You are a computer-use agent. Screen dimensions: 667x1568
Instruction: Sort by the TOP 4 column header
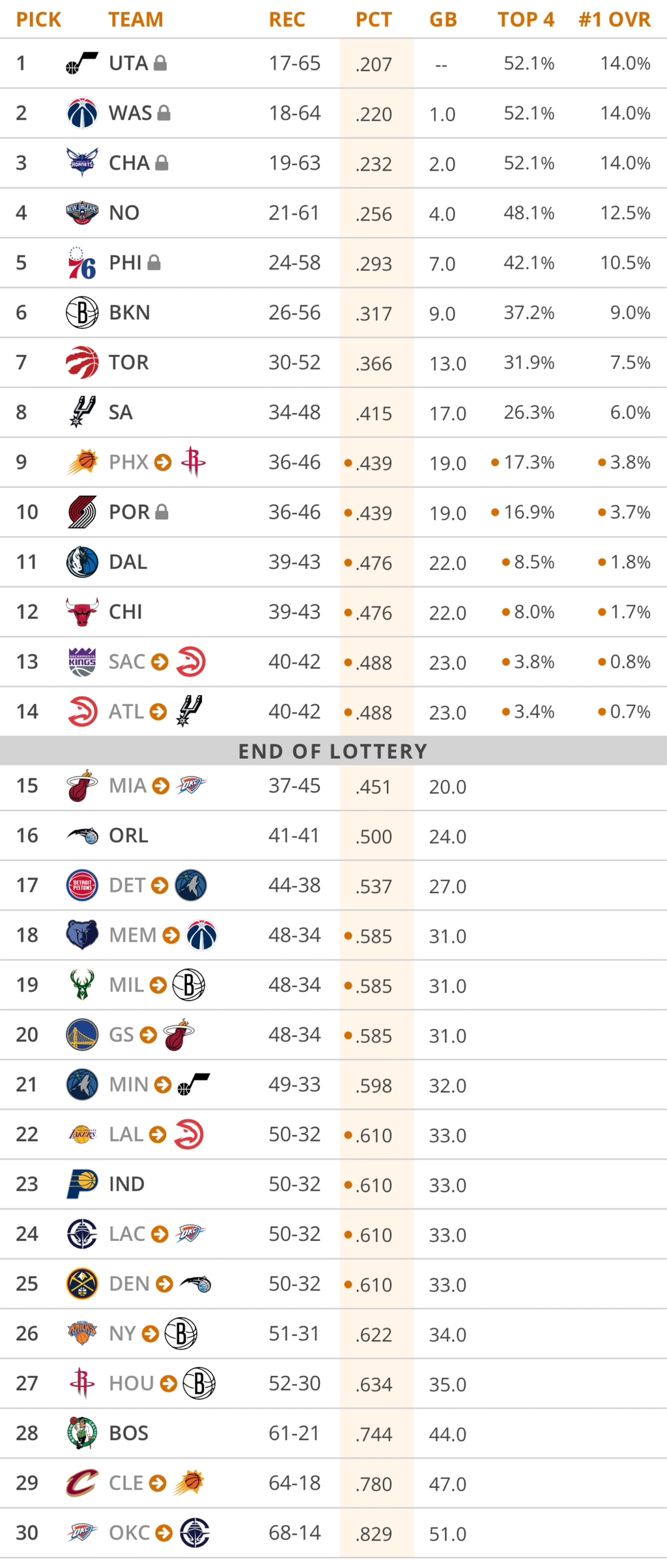[x=526, y=20]
